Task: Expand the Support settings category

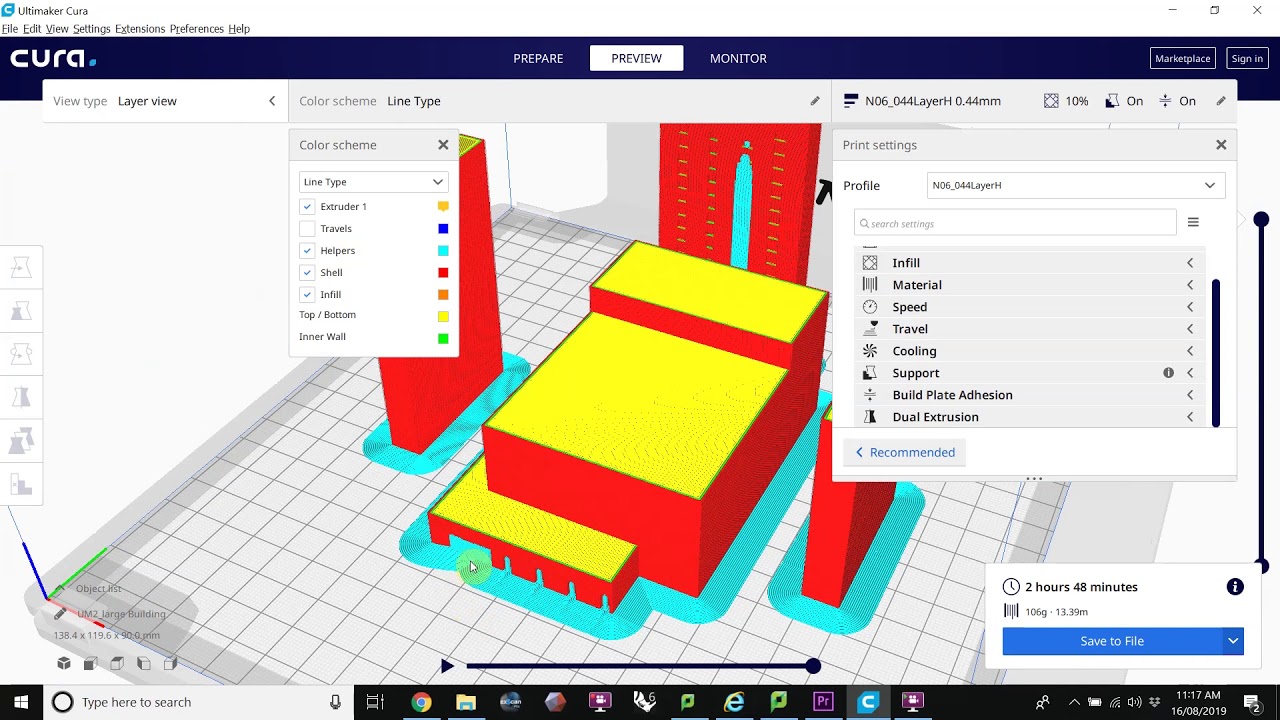Action: [1030, 373]
